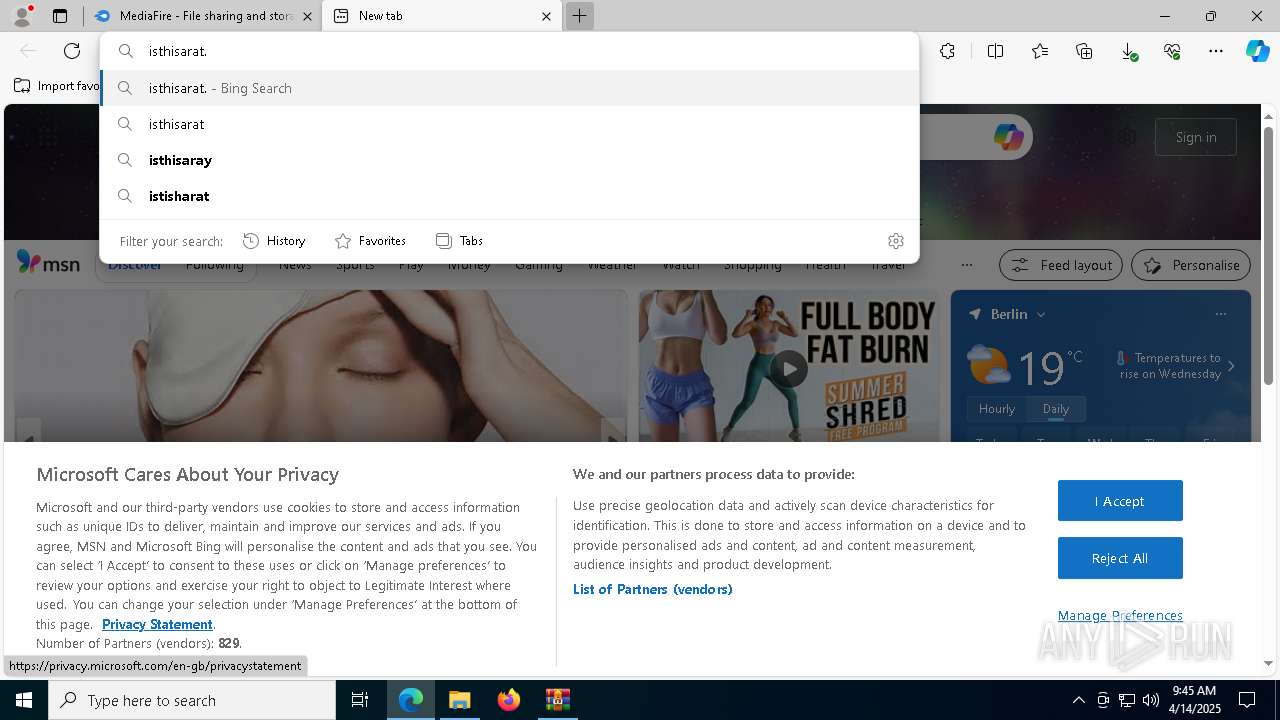Switch weather to Daily tab
Viewport: 1280px width, 720px height.
pyautogui.click(x=1056, y=409)
